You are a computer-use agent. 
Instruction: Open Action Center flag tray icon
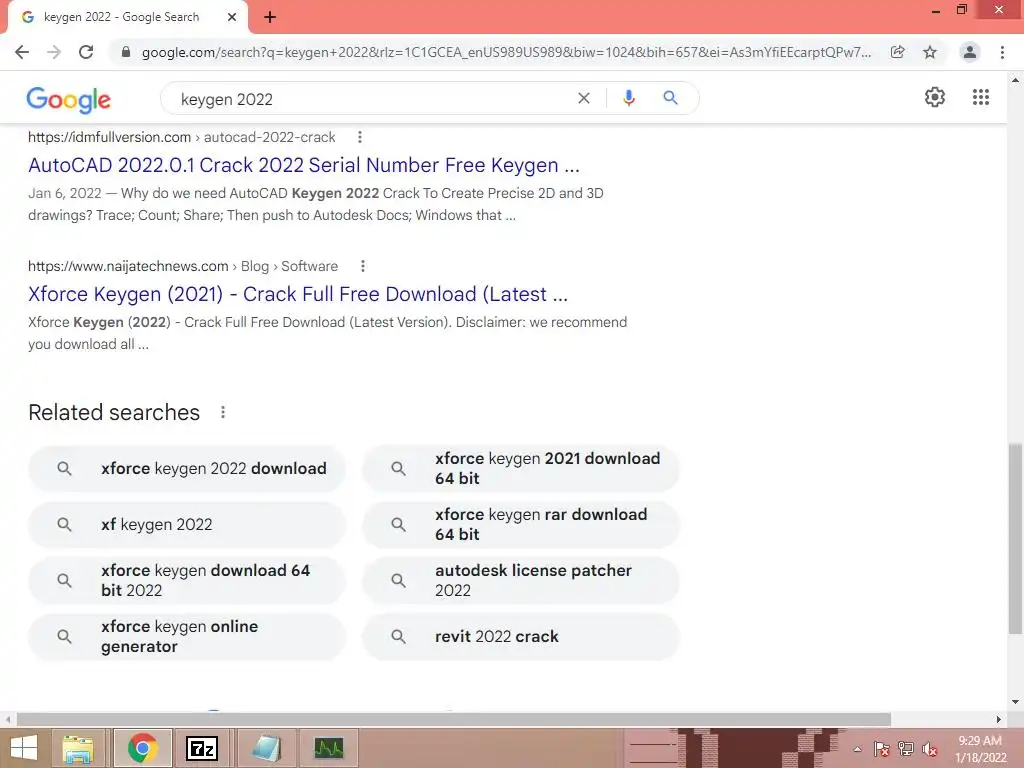click(882, 749)
